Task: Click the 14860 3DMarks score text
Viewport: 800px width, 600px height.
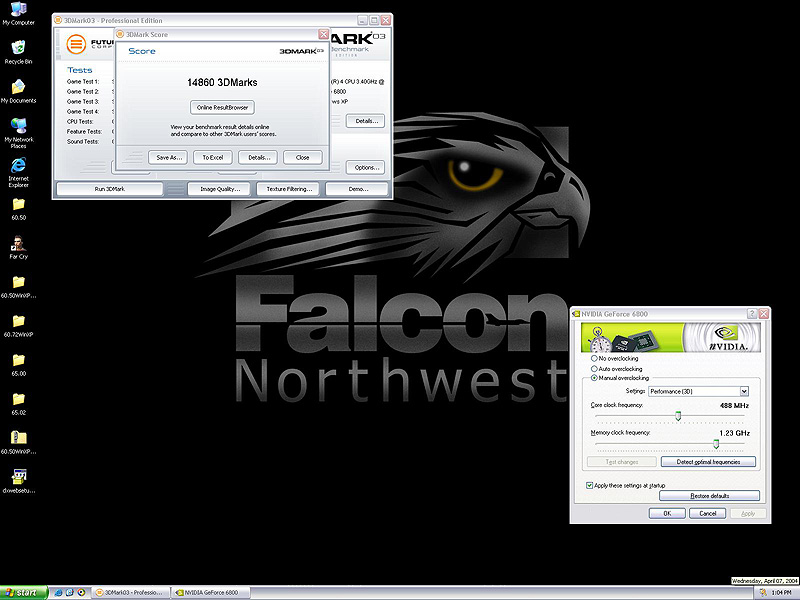Action: click(x=222, y=83)
